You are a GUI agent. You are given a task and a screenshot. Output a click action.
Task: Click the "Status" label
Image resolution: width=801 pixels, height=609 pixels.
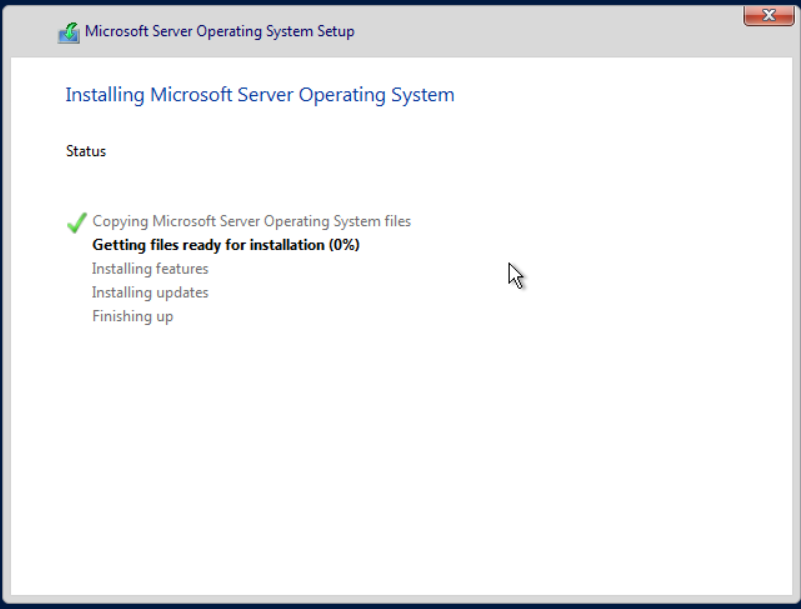86,151
